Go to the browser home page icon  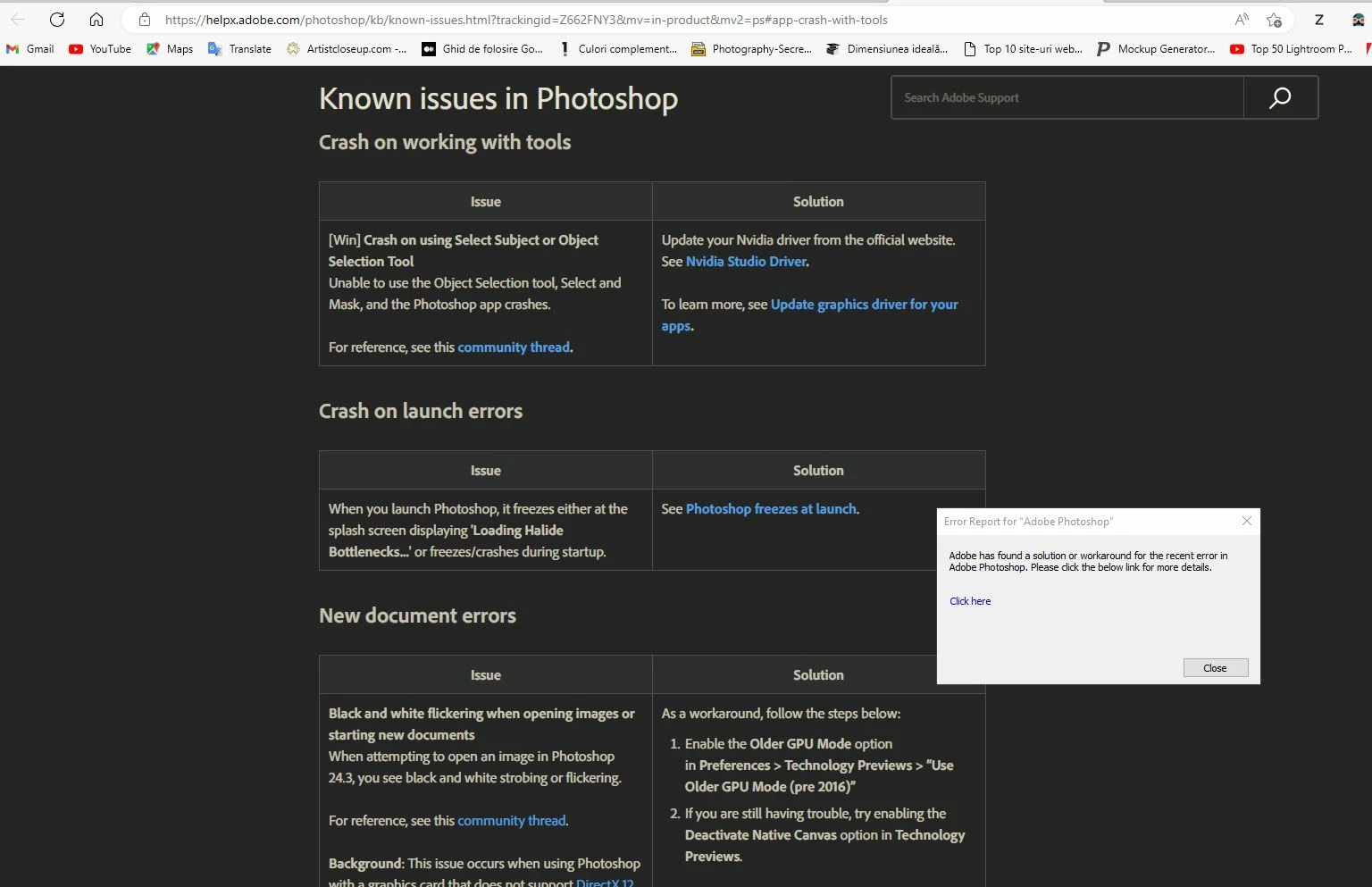point(96,20)
